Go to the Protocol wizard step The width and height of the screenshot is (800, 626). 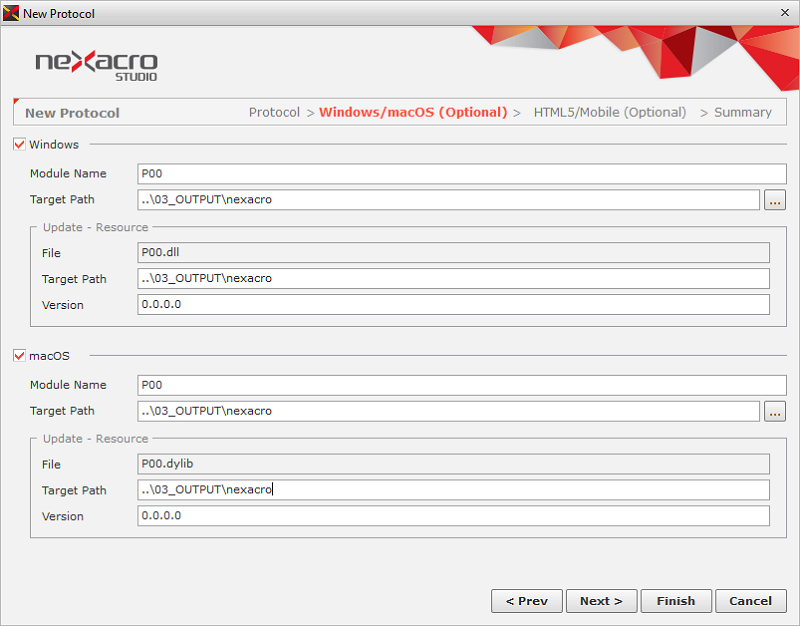[274, 112]
